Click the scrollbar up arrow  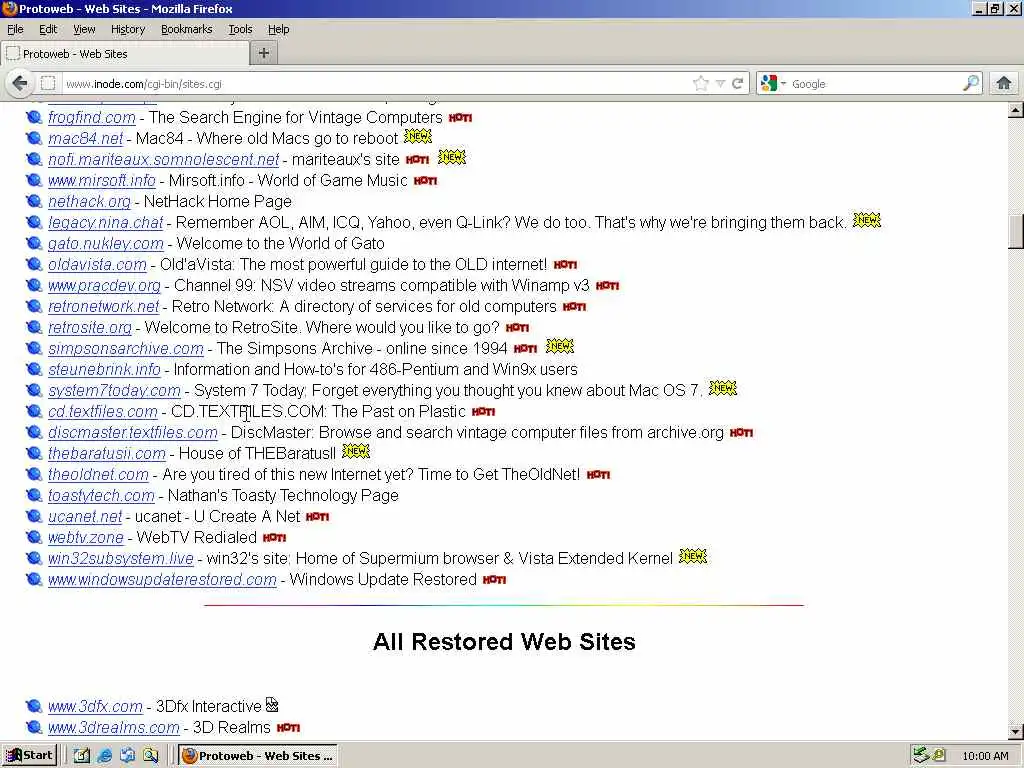coord(1016,110)
